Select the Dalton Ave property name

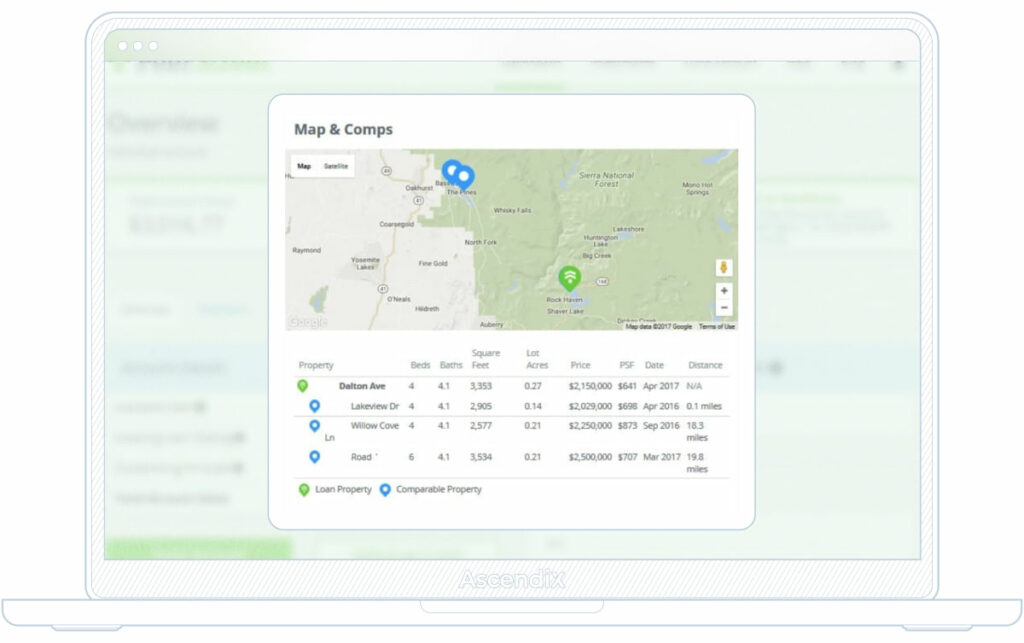[x=362, y=386]
